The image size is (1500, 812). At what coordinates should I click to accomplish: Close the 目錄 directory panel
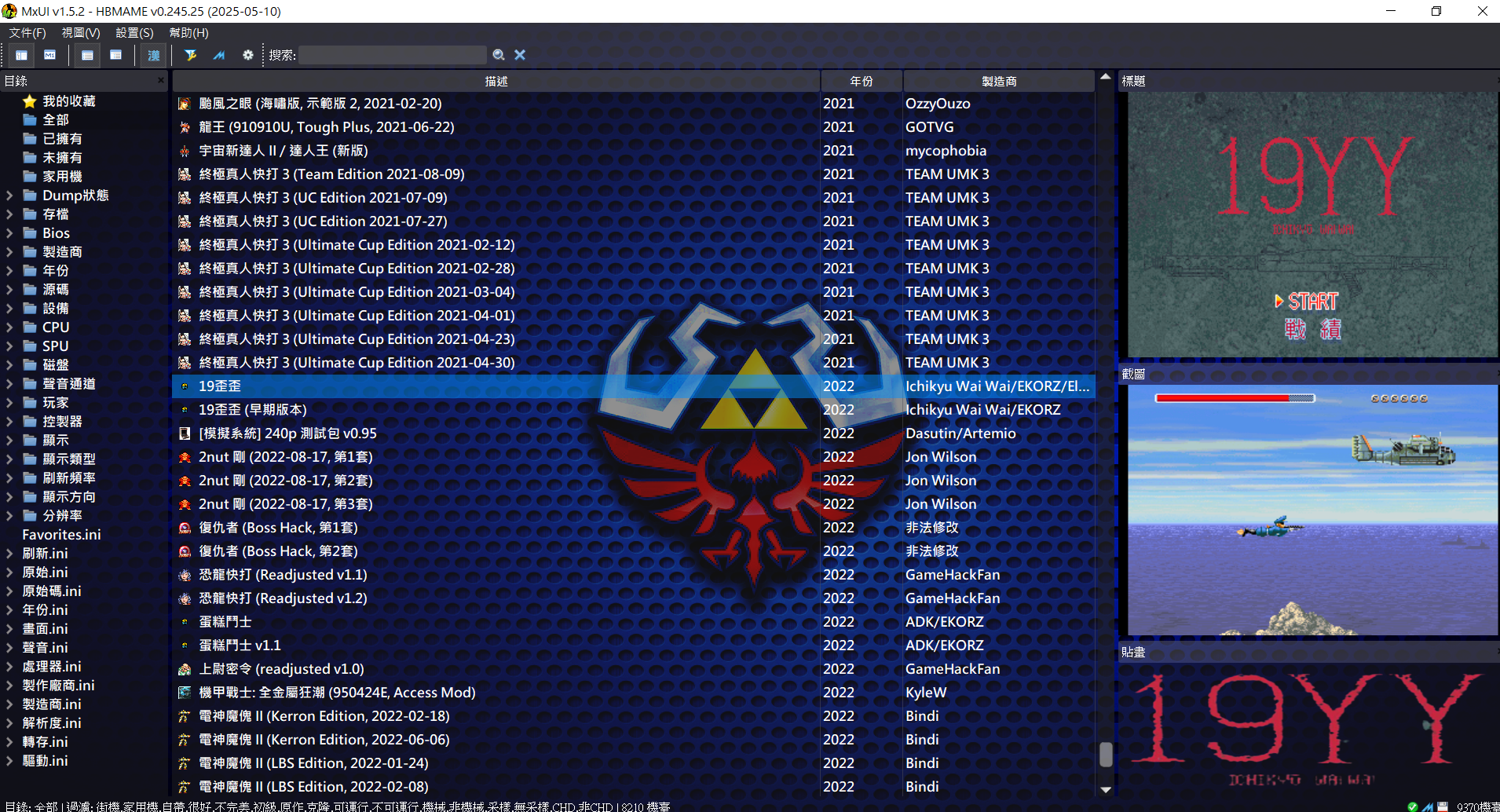pos(161,80)
